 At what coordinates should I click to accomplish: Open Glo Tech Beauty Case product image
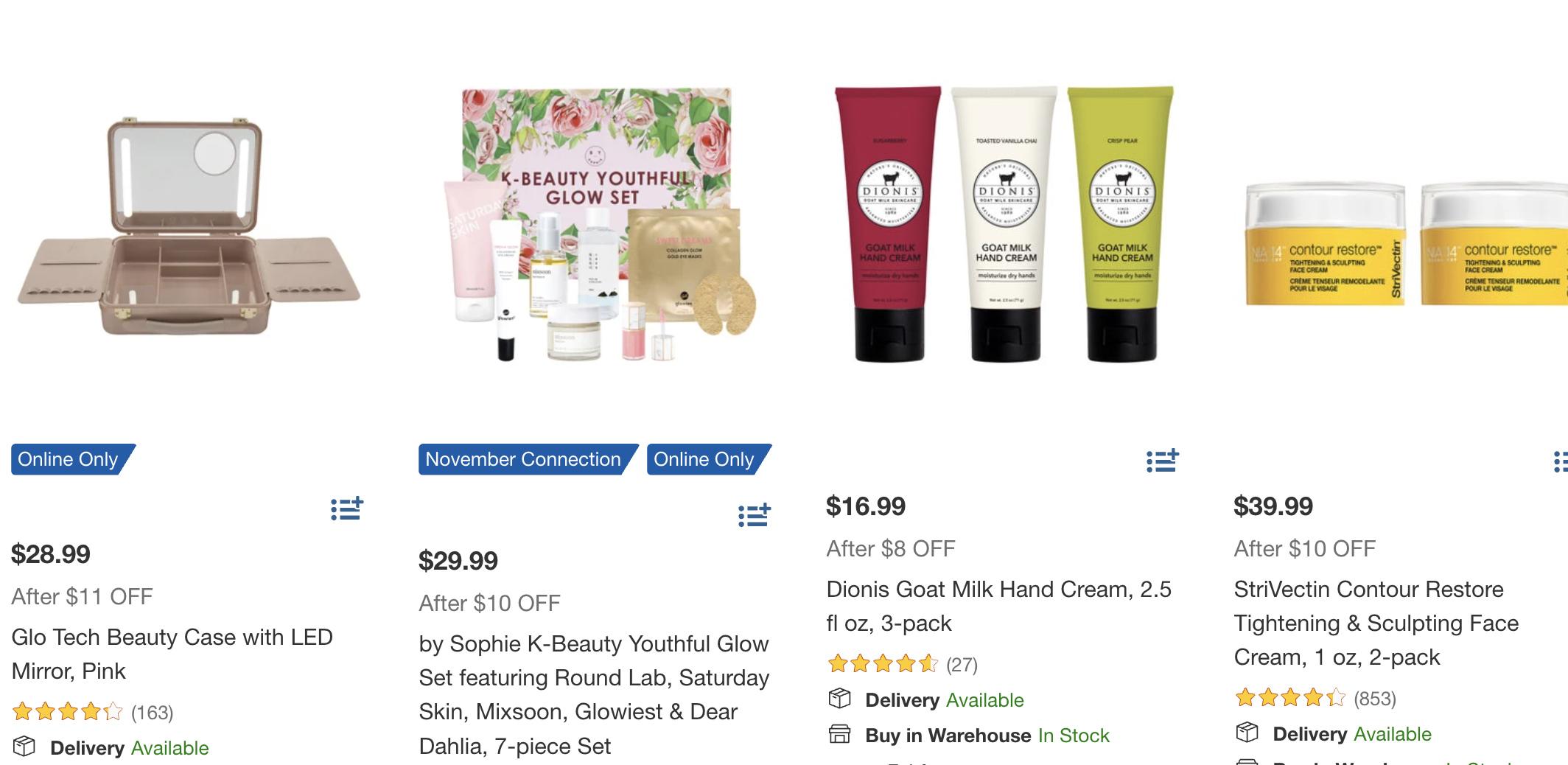coord(189,226)
